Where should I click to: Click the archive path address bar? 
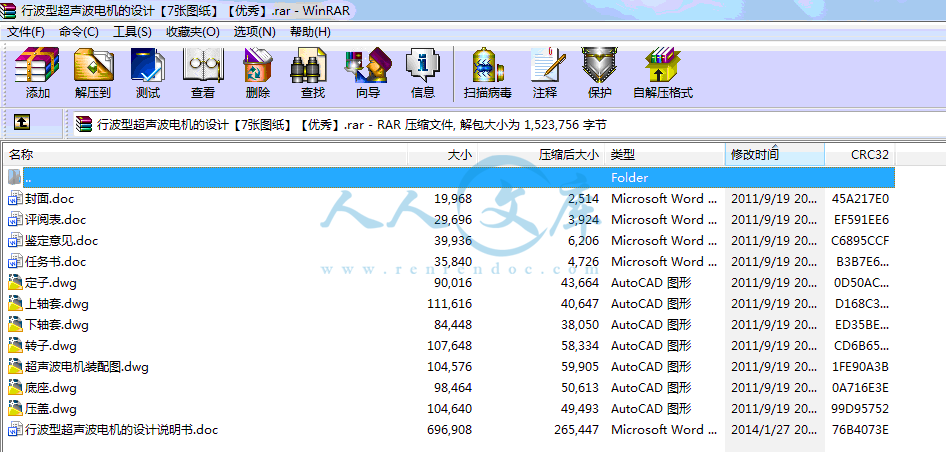[x=508, y=125]
